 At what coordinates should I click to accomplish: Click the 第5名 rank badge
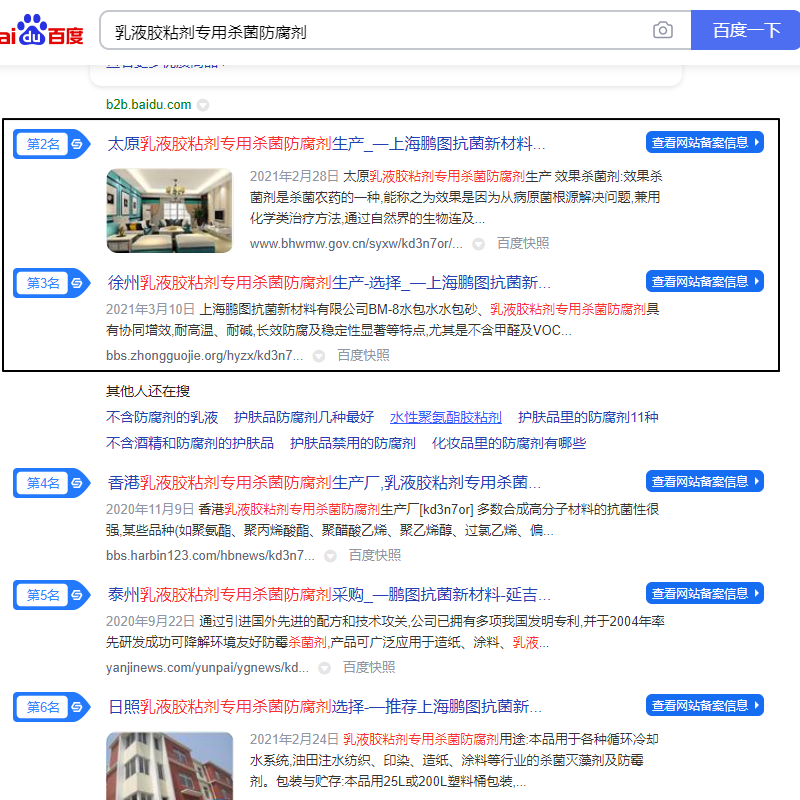[x=52, y=595]
